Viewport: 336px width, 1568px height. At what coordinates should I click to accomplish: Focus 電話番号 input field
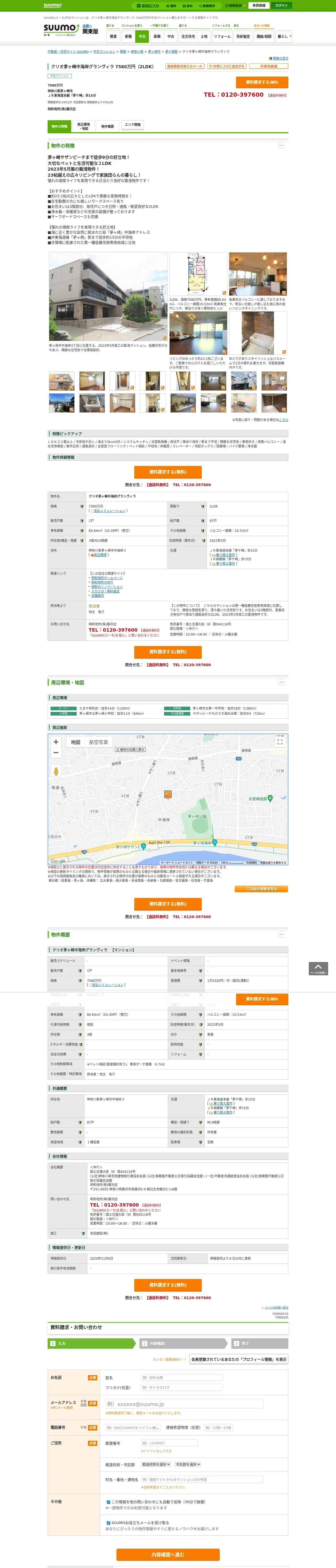pyautogui.click(x=133, y=1427)
